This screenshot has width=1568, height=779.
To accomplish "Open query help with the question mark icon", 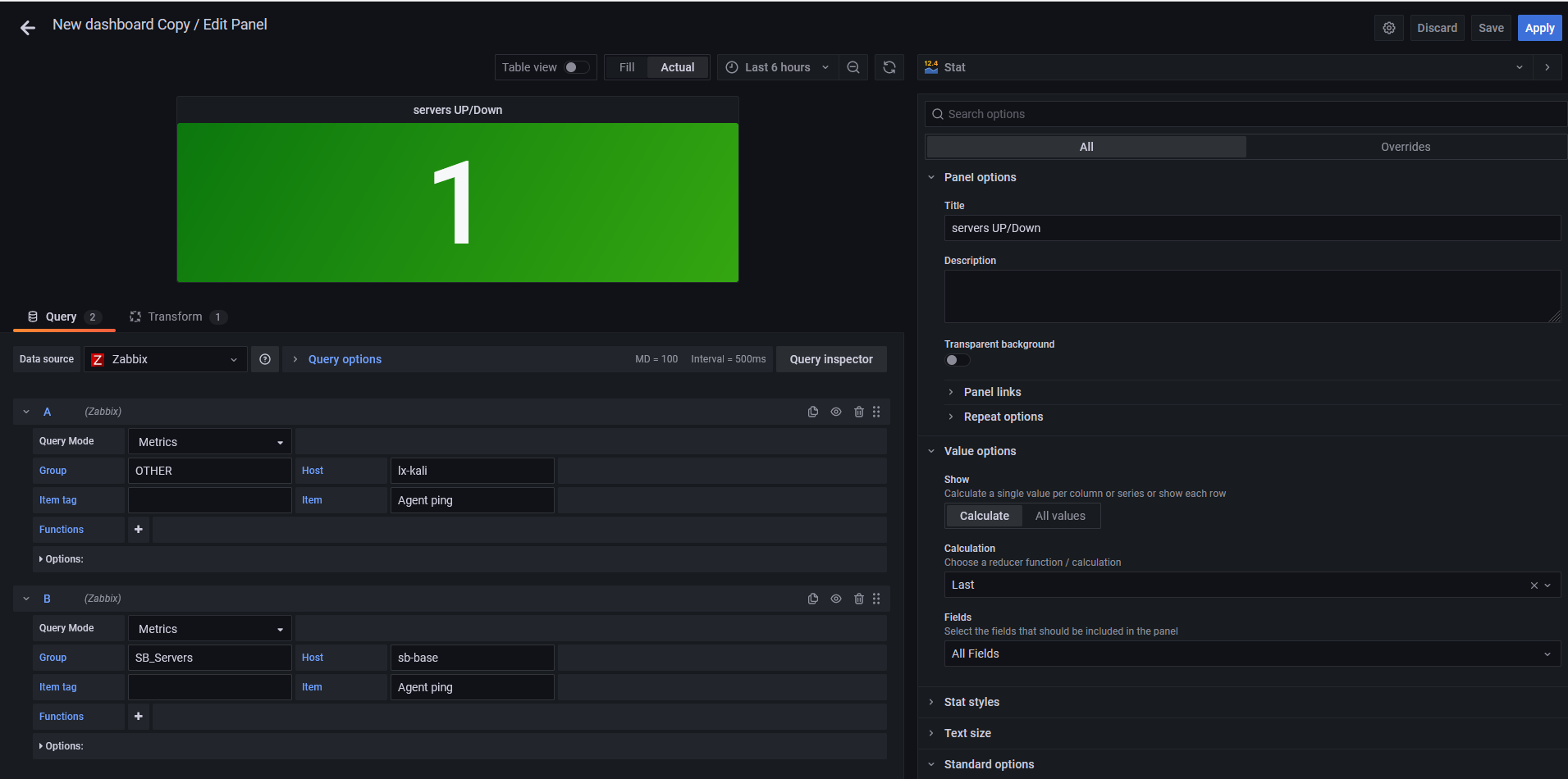I will tap(264, 359).
